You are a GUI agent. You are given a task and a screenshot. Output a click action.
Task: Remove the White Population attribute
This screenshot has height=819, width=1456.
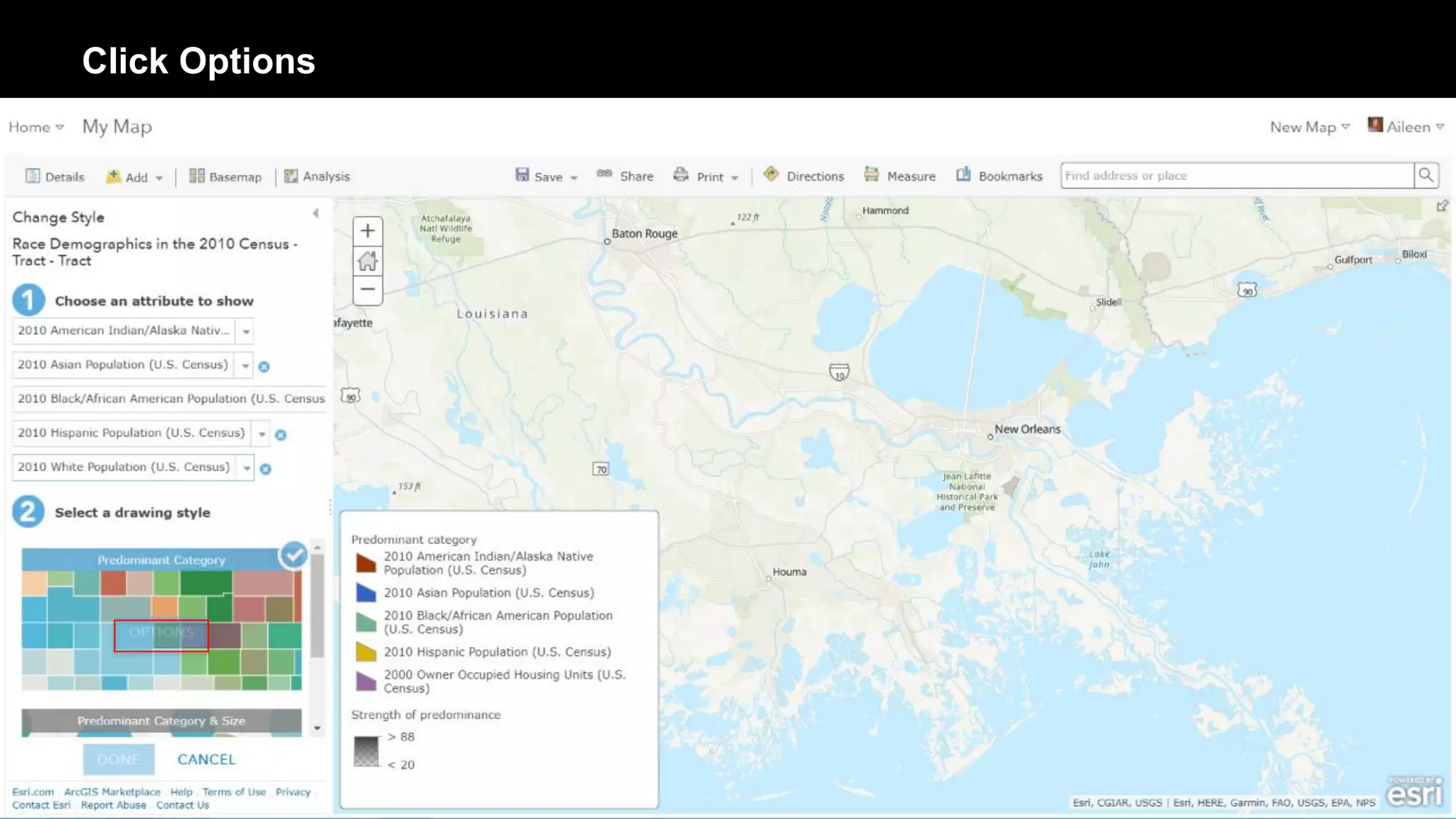265,469
